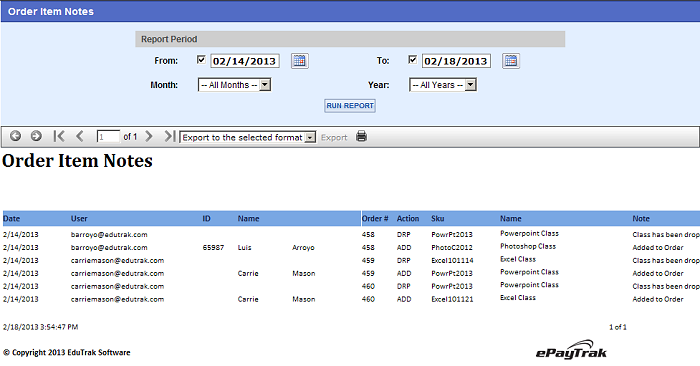Click Photoshop Class item name

click(528, 246)
